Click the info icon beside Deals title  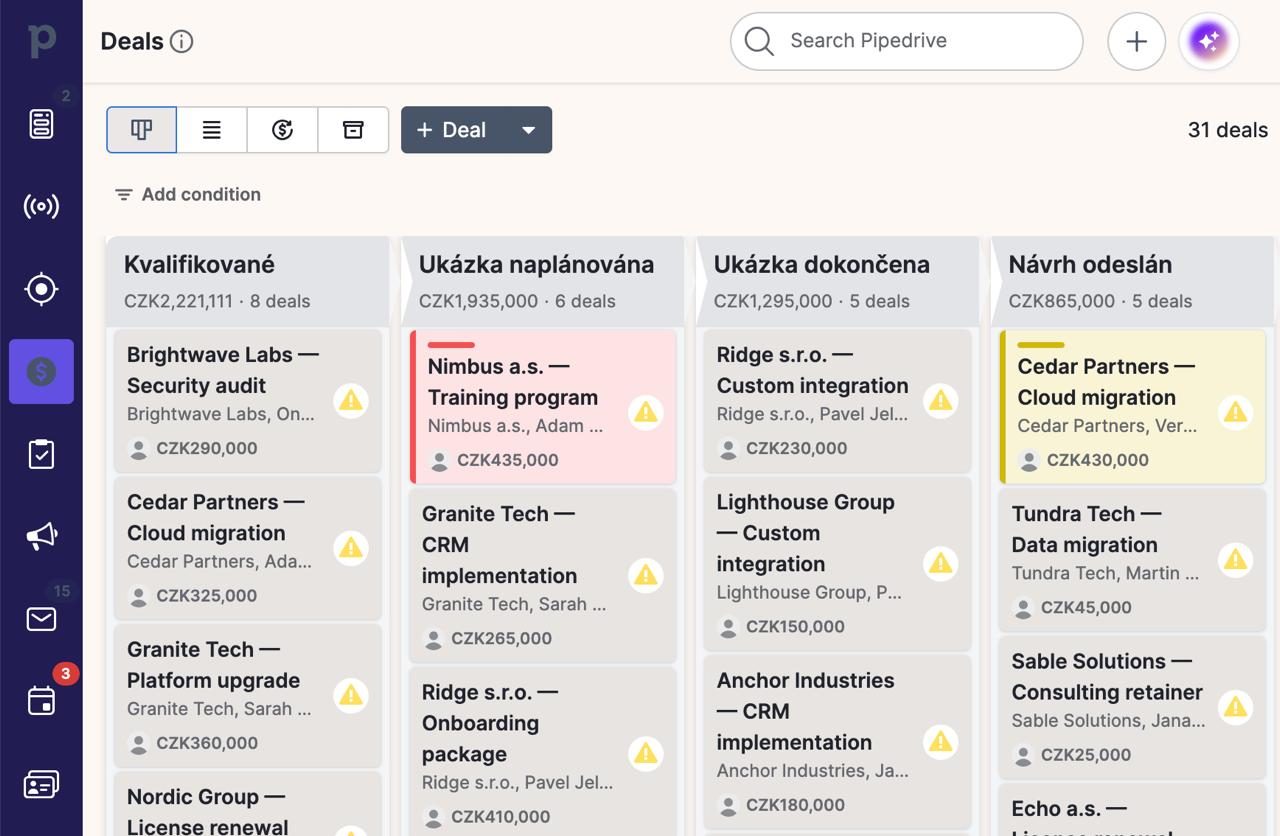coord(181,41)
